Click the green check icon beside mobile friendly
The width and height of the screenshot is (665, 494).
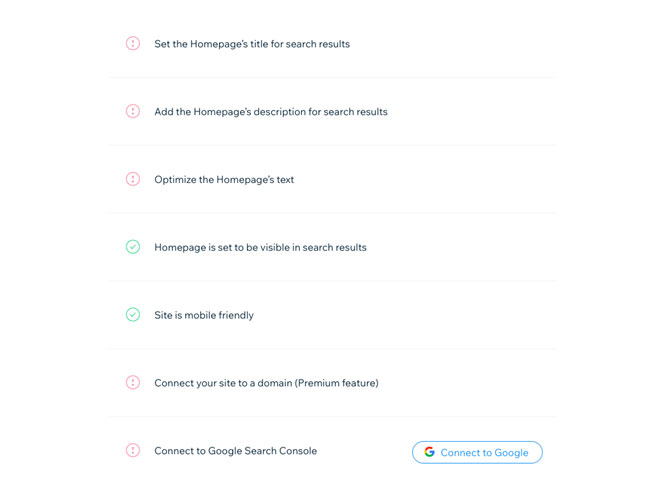point(133,315)
